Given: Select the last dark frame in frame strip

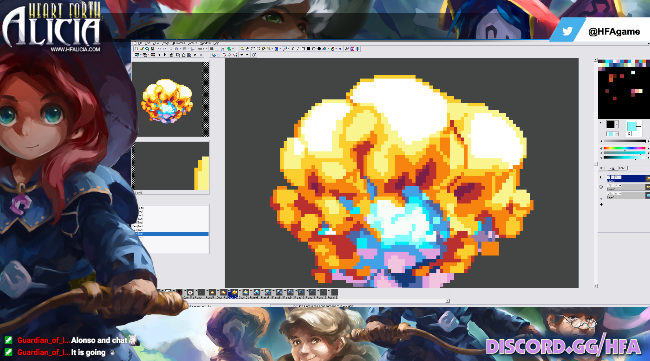Looking at the screenshot, I should coord(333,293).
